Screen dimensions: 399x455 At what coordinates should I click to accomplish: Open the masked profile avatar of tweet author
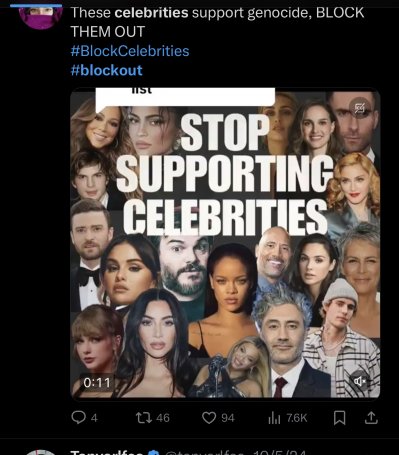41,16
